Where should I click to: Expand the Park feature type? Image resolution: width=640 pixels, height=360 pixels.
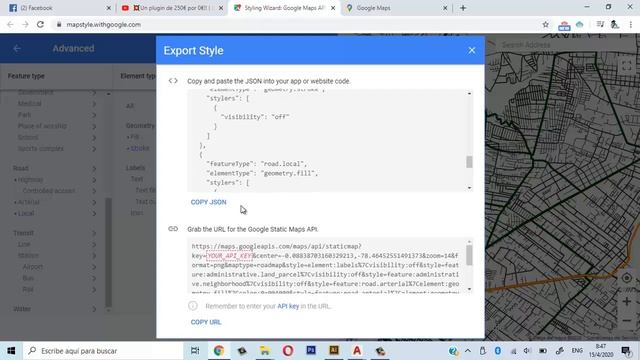(94, 115)
